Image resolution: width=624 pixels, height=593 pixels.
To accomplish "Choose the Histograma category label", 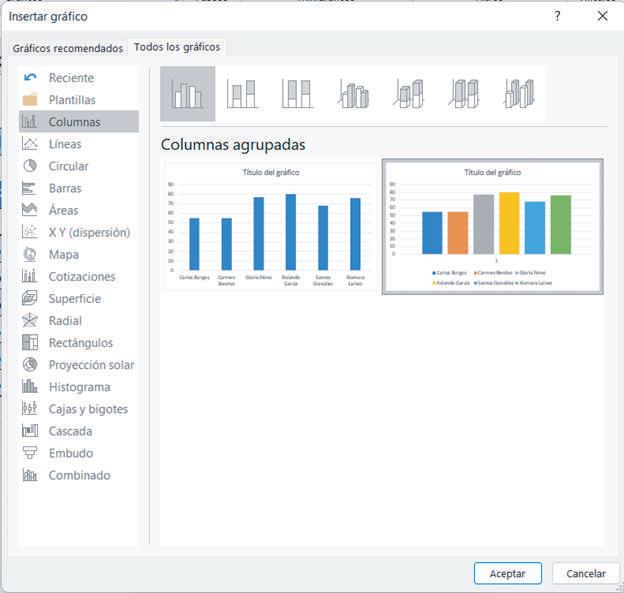I will (80, 386).
